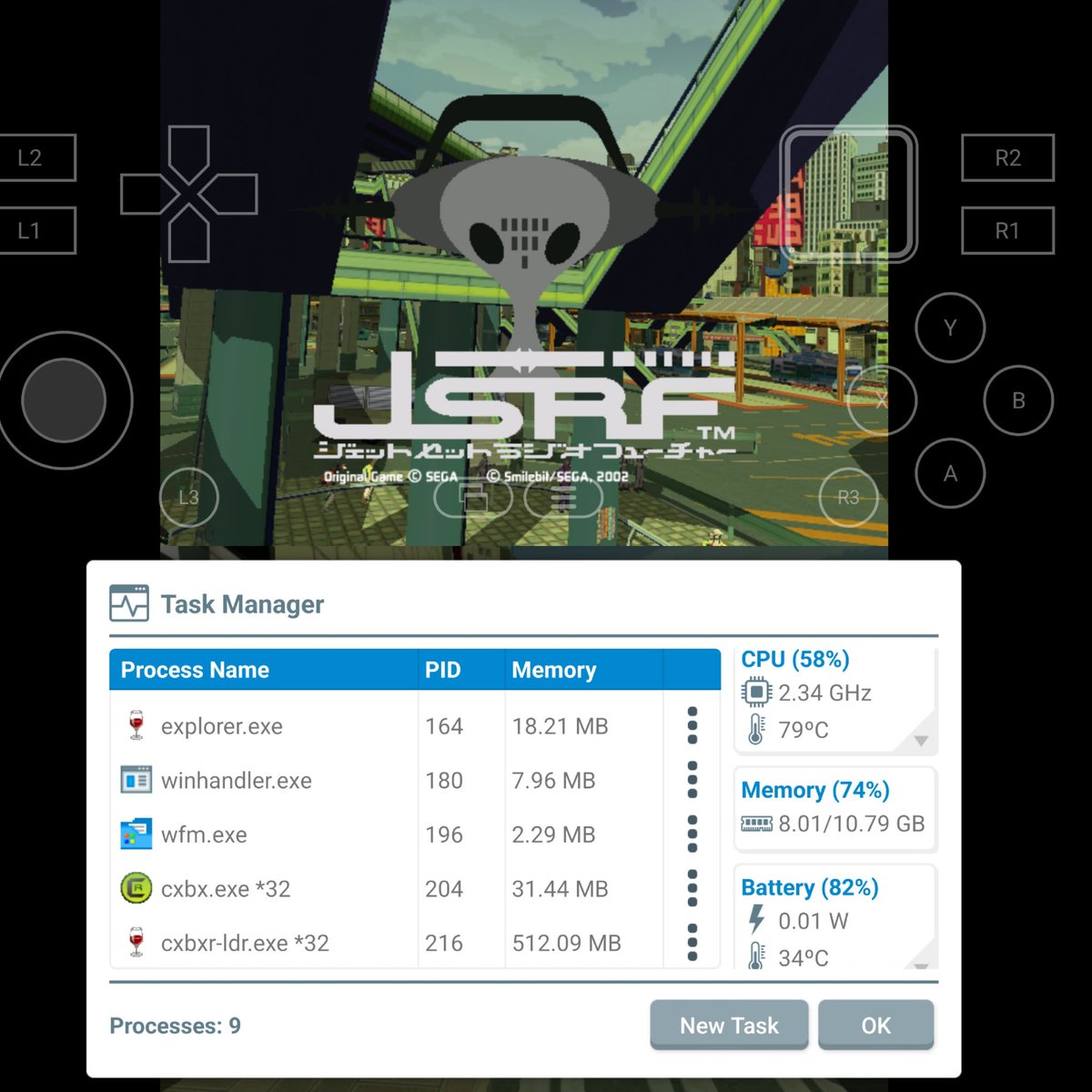Screen dimensions: 1092x1092
Task: Click the blue wfm.exe file manager icon
Action: coord(136,834)
